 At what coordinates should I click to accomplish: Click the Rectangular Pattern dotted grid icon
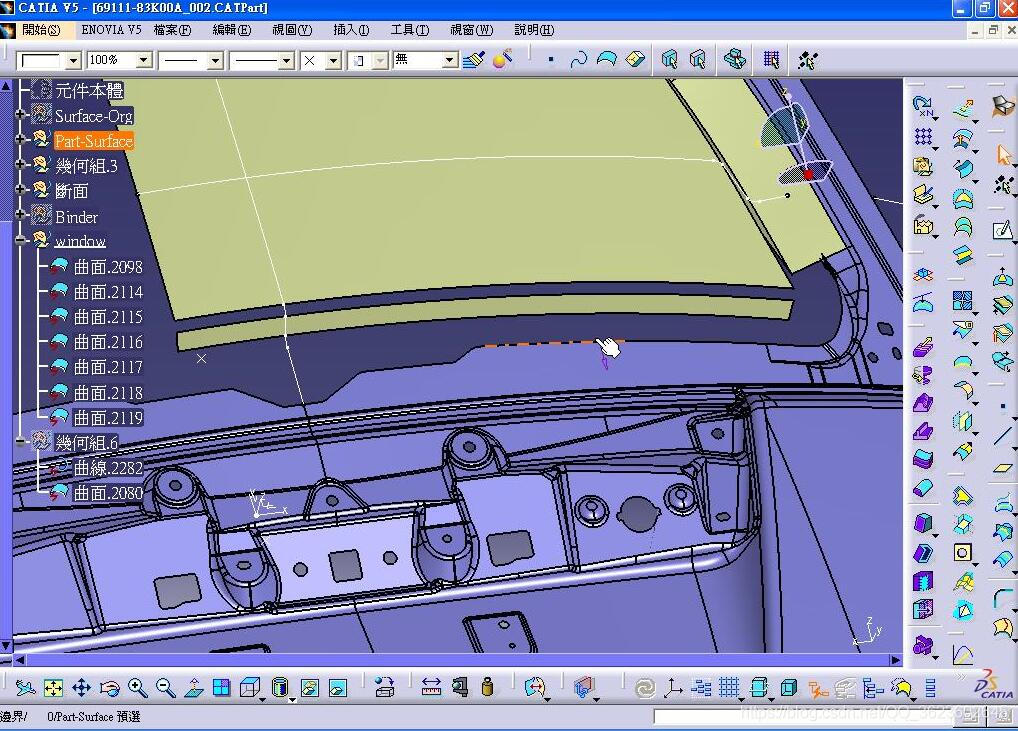tap(923, 136)
